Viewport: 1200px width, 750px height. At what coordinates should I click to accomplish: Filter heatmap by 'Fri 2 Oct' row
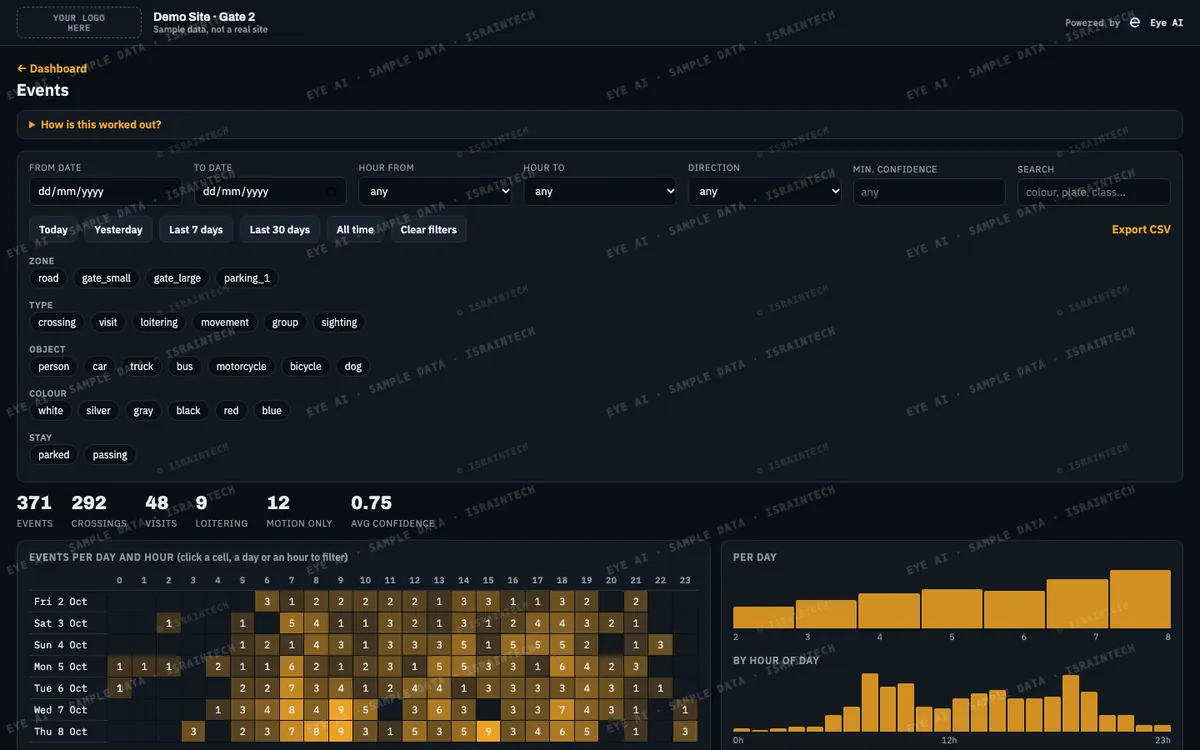(x=61, y=602)
